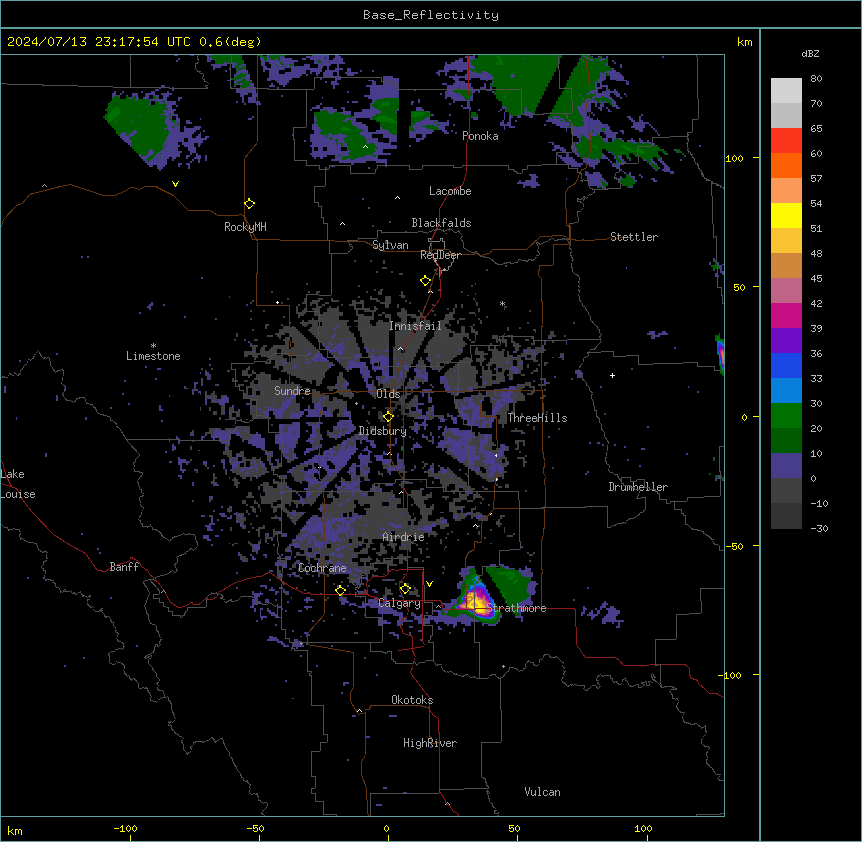Select the bright yellow legend swatch
This screenshot has height=842, width=862.
[786, 215]
